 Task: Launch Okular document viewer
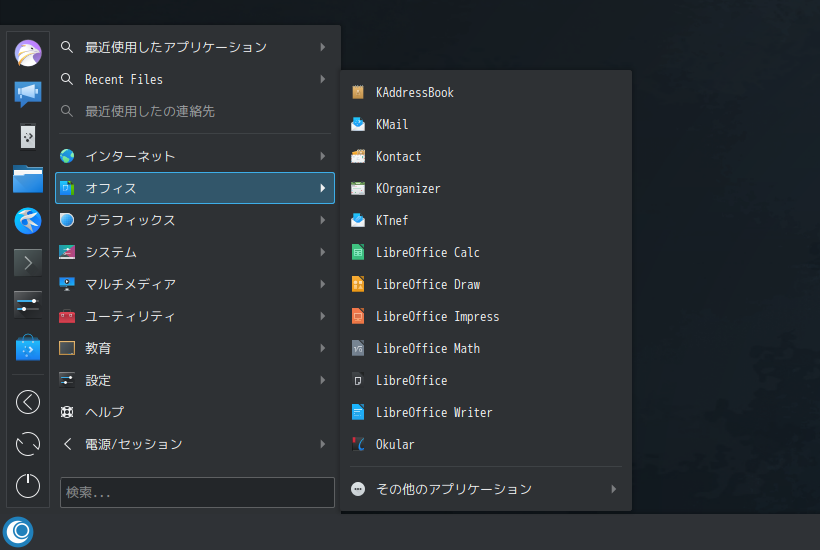pyautogui.click(x=484, y=444)
